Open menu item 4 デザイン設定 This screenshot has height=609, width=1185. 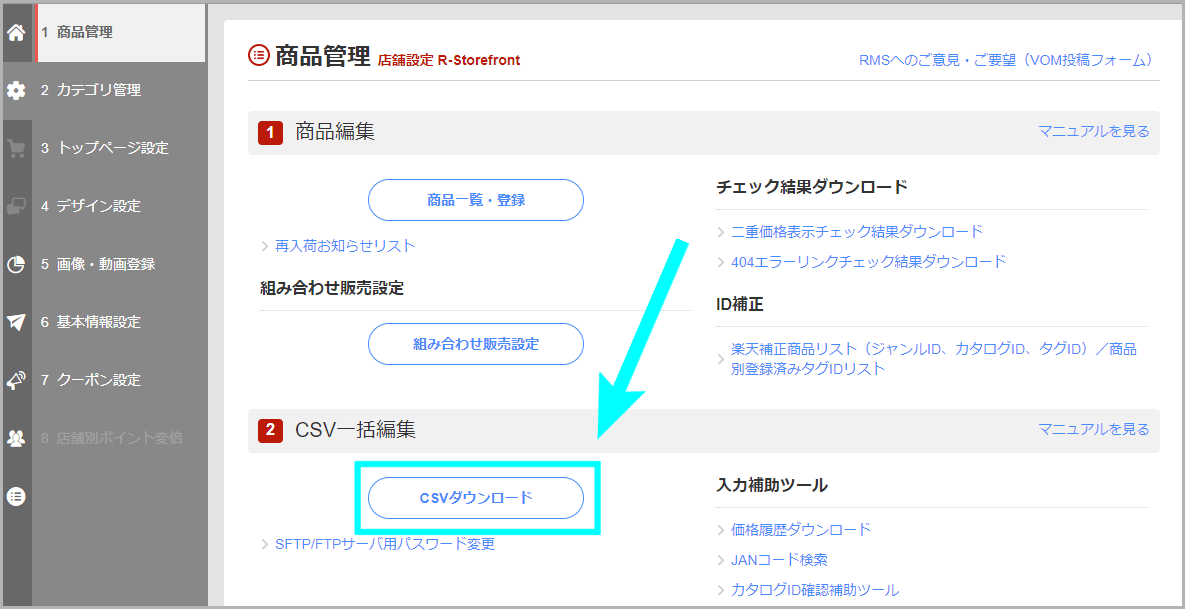[x=119, y=206]
